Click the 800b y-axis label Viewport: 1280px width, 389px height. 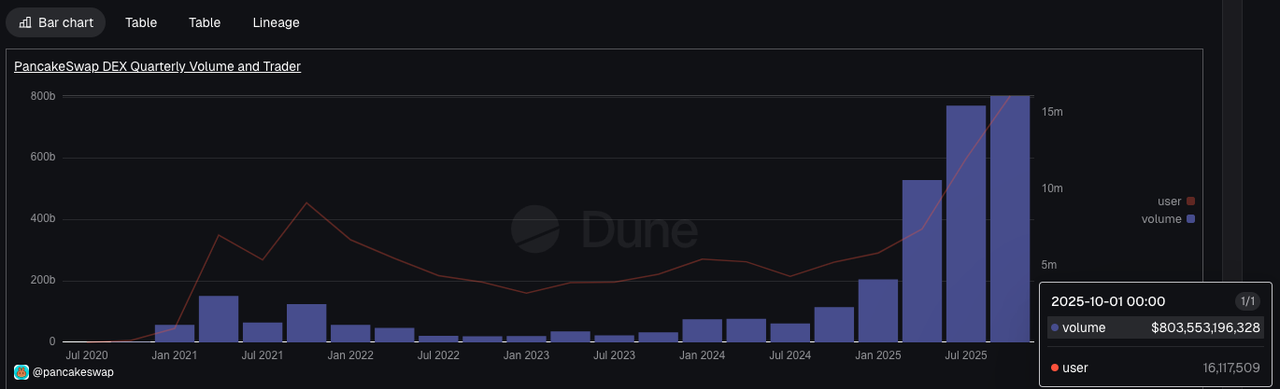pos(43,96)
